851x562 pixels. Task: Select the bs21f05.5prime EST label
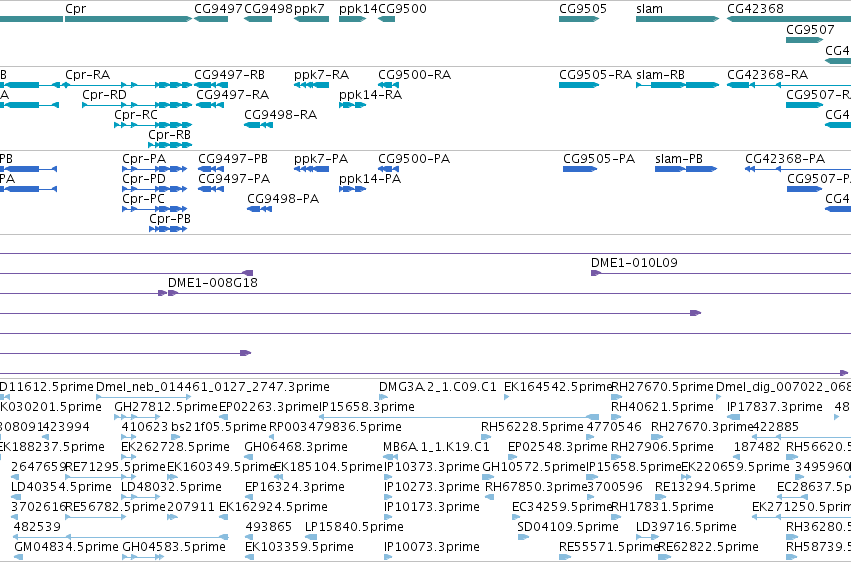pyautogui.click(x=219, y=426)
